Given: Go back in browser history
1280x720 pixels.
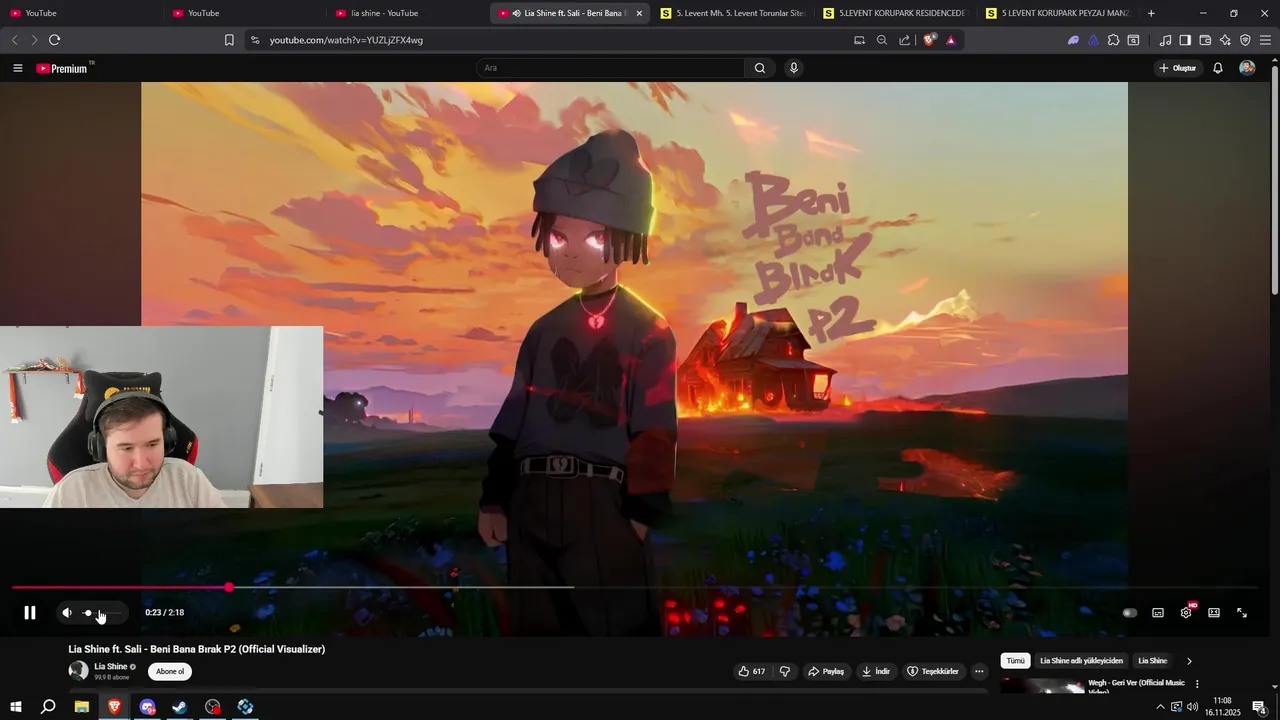Looking at the screenshot, I should pos(14,40).
